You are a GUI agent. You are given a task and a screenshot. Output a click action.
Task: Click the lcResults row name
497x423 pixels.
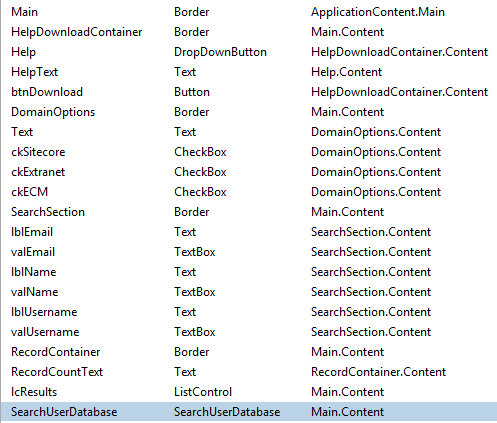coord(34,392)
